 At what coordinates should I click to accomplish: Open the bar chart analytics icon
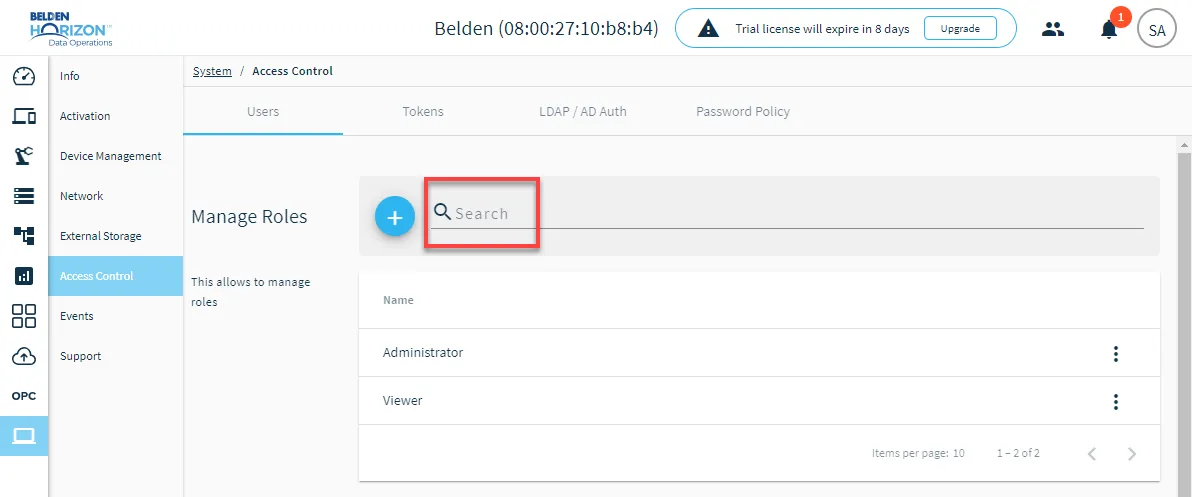pos(24,276)
